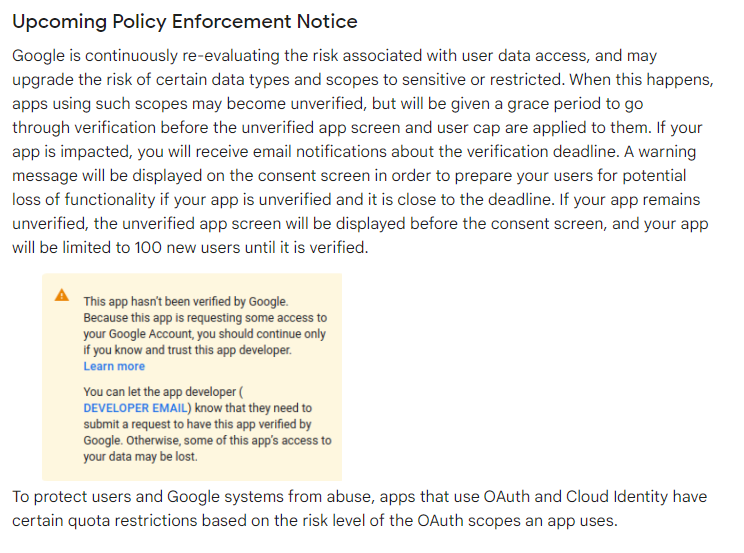Click the text "your data may be lost"
The width and height of the screenshot is (744, 553).
click(x=140, y=457)
